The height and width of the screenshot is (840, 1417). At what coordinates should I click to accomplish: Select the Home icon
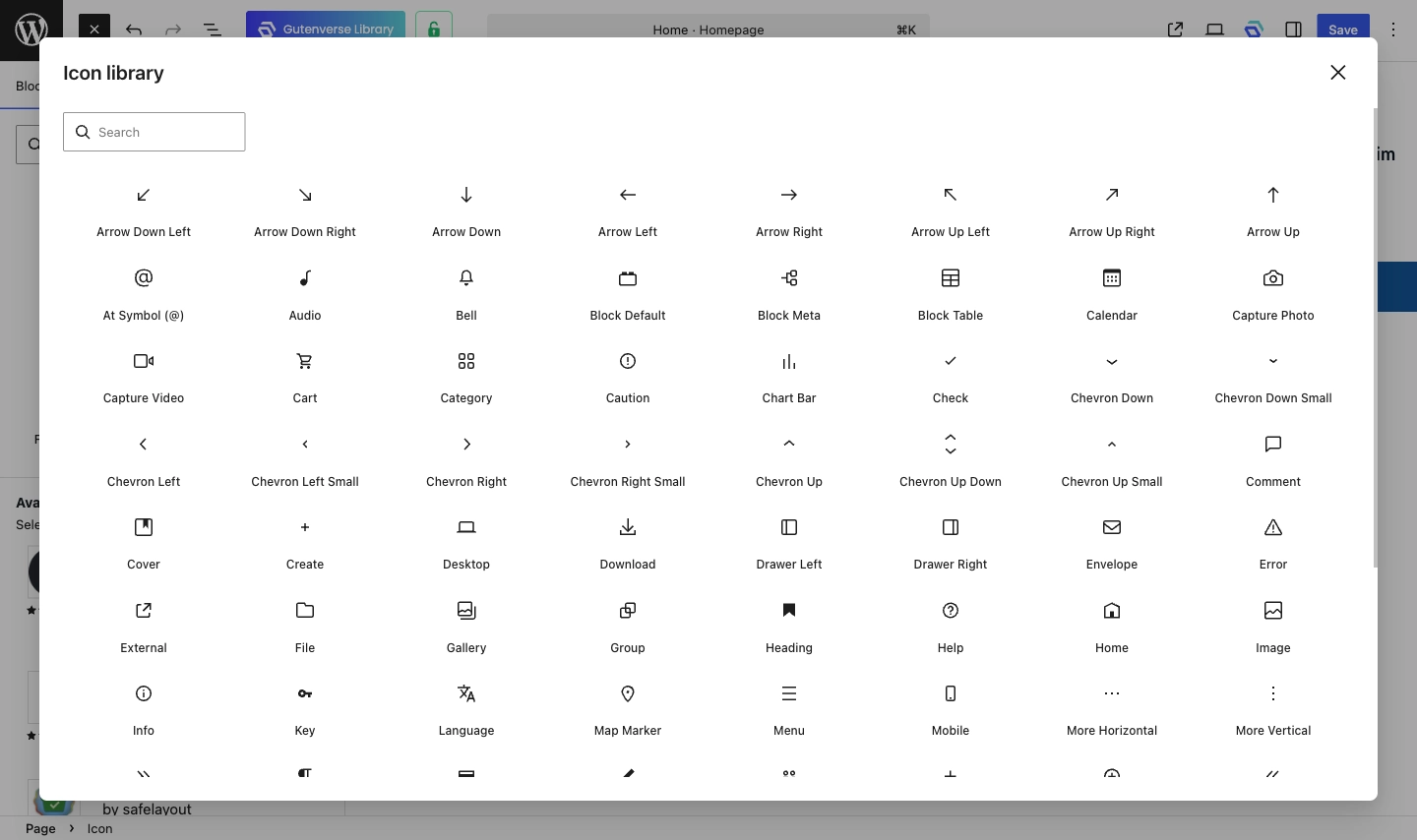click(x=1112, y=612)
